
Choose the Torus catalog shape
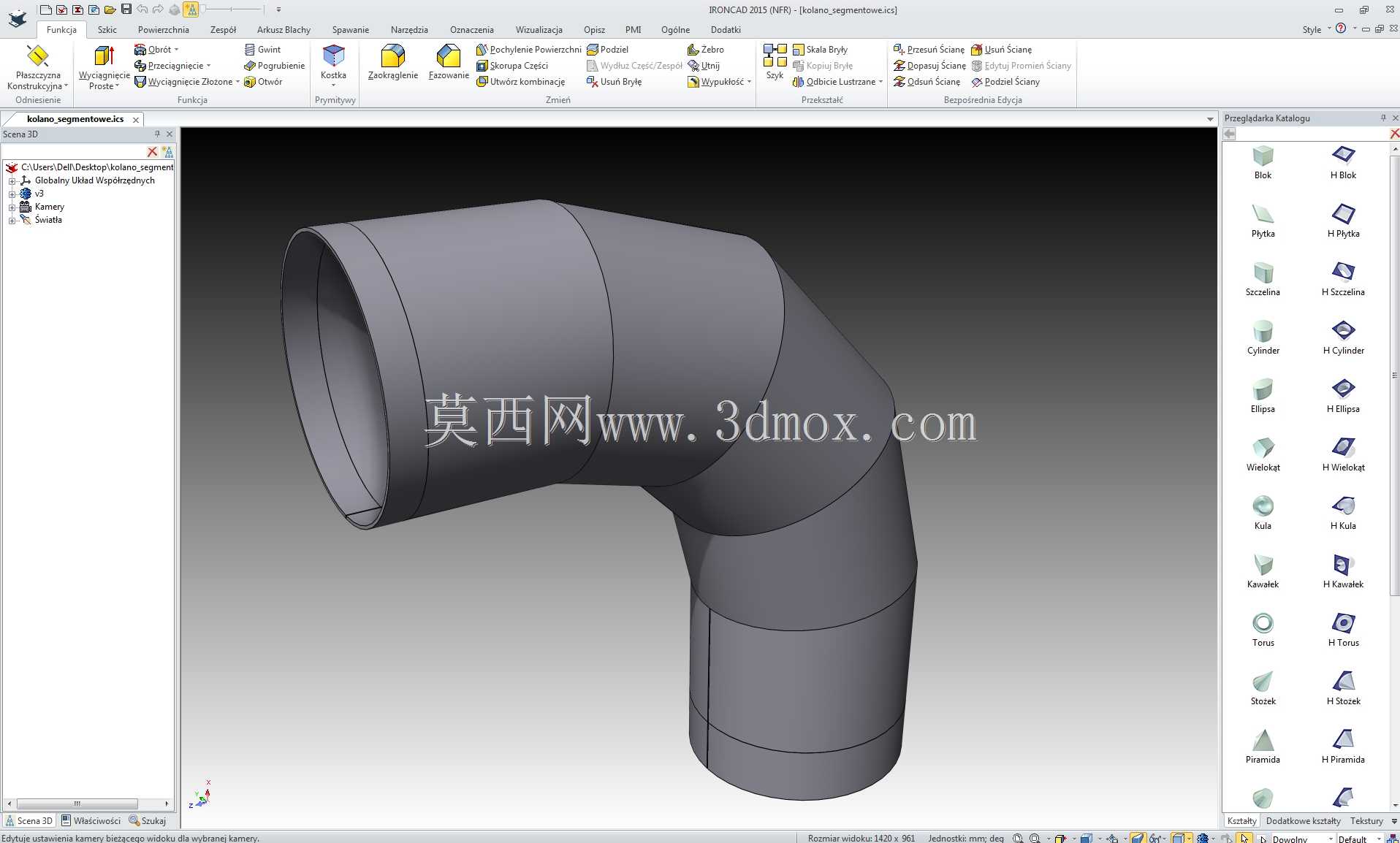[x=1263, y=629]
